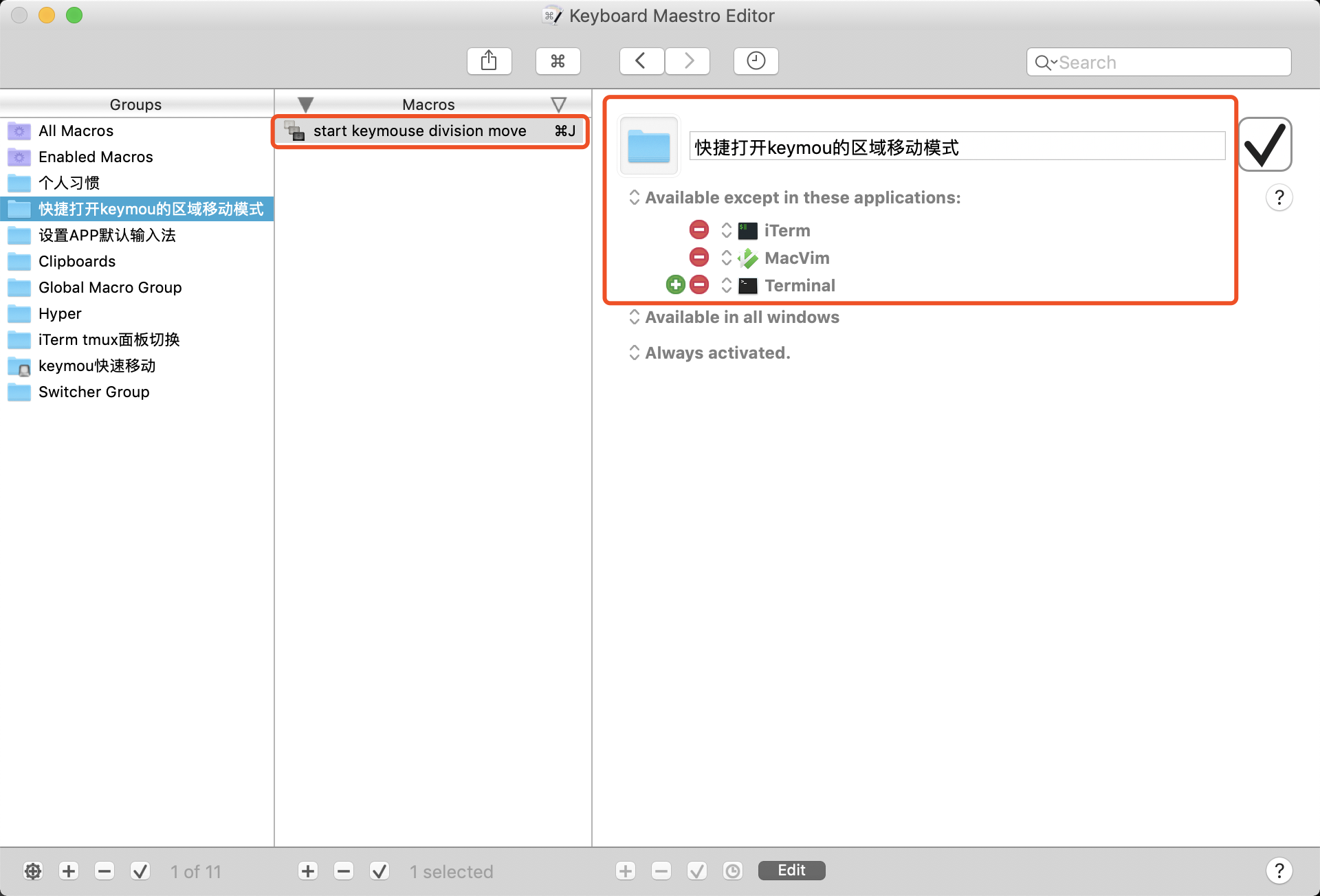Image resolution: width=1320 pixels, height=896 pixels.
Task: Open the recently used clock icon
Action: point(756,61)
